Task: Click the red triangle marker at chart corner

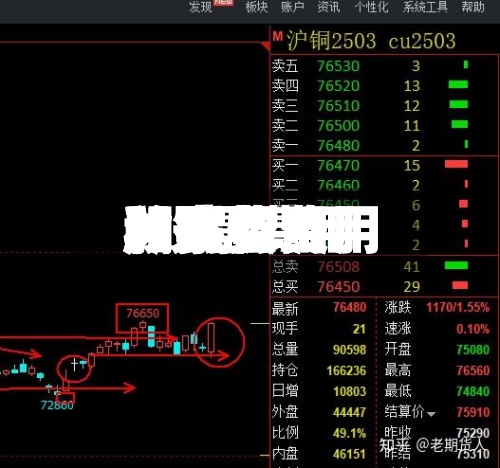Action: [266, 46]
